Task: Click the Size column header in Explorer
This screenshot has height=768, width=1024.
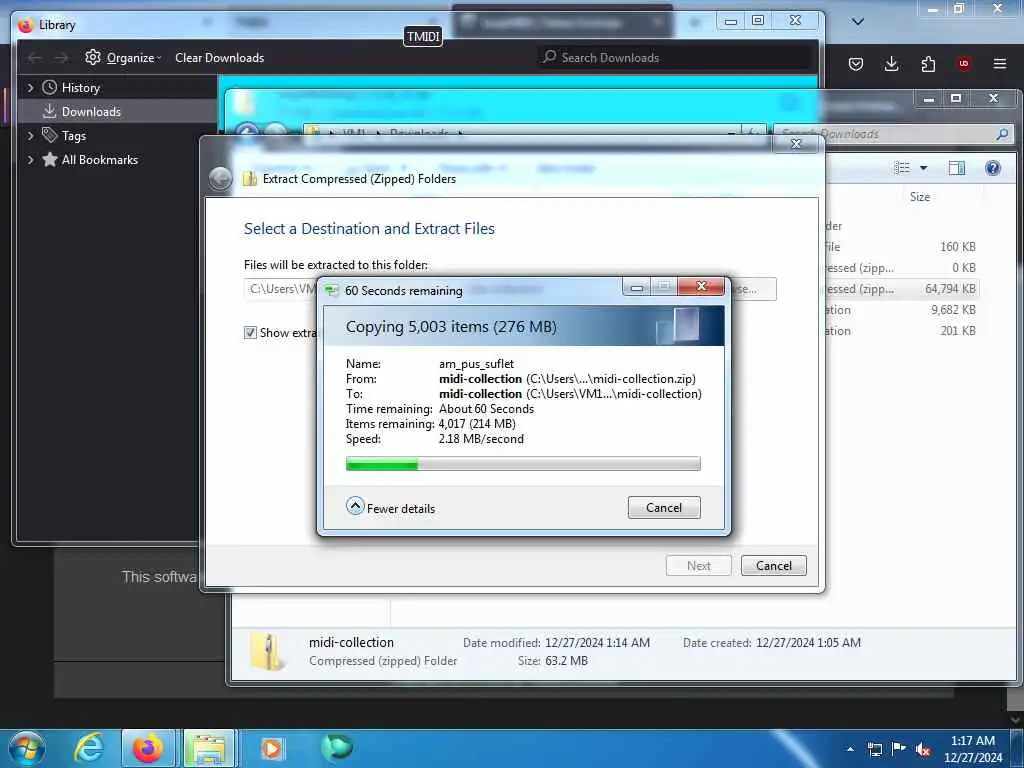Action: coord(920,197)
